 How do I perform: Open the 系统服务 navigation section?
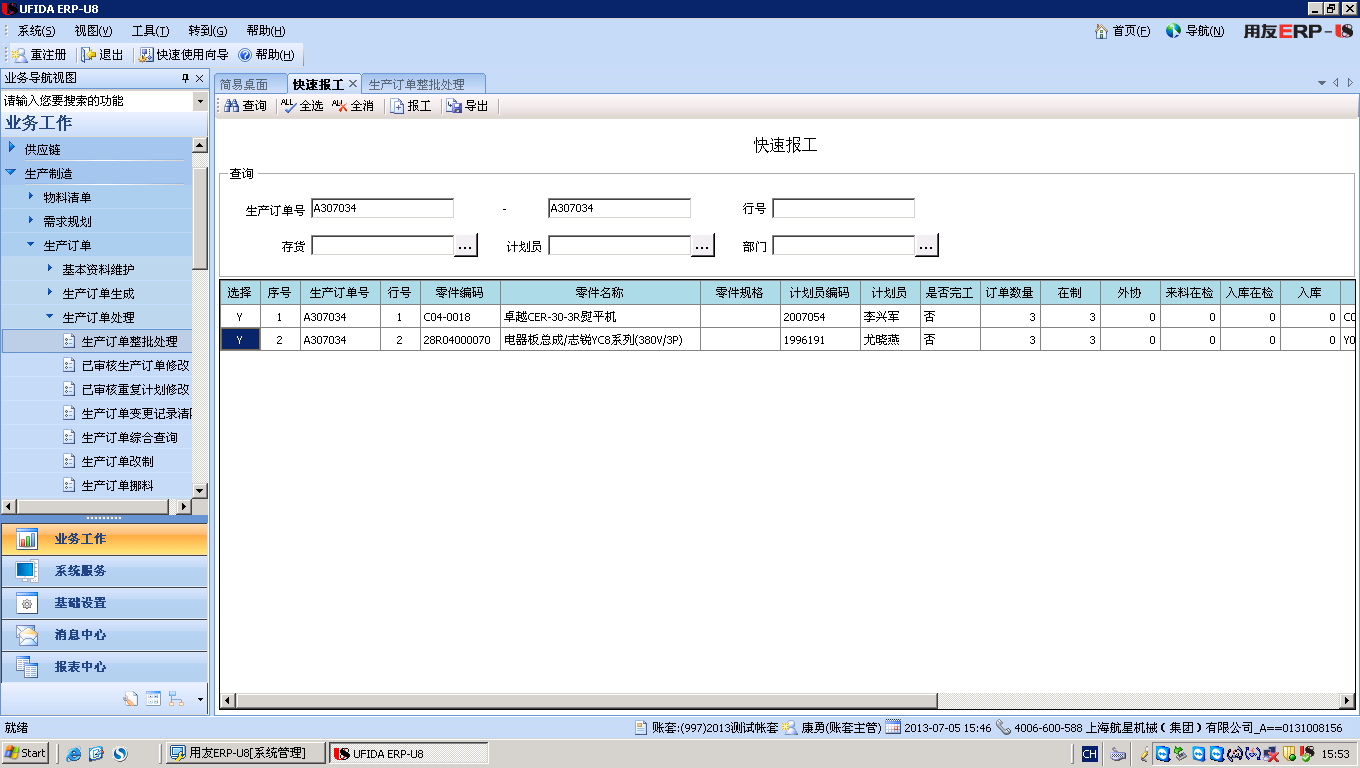point(80,571)
